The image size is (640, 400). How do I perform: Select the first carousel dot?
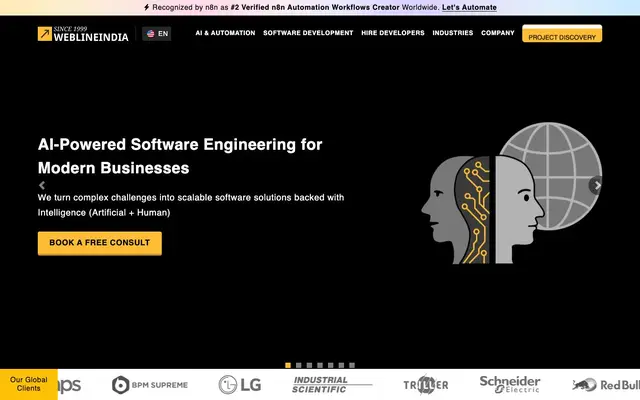coord(288,365)
